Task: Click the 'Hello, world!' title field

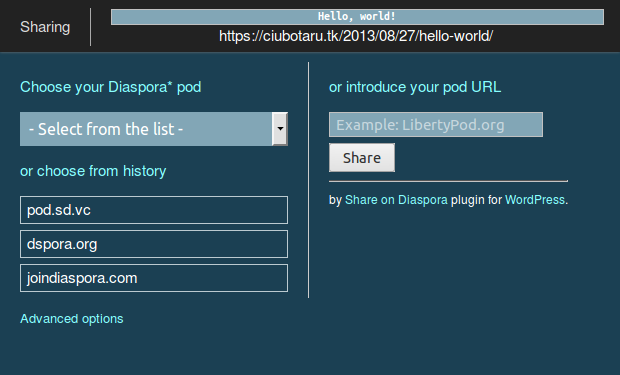Action: click(x=357, y=17)
